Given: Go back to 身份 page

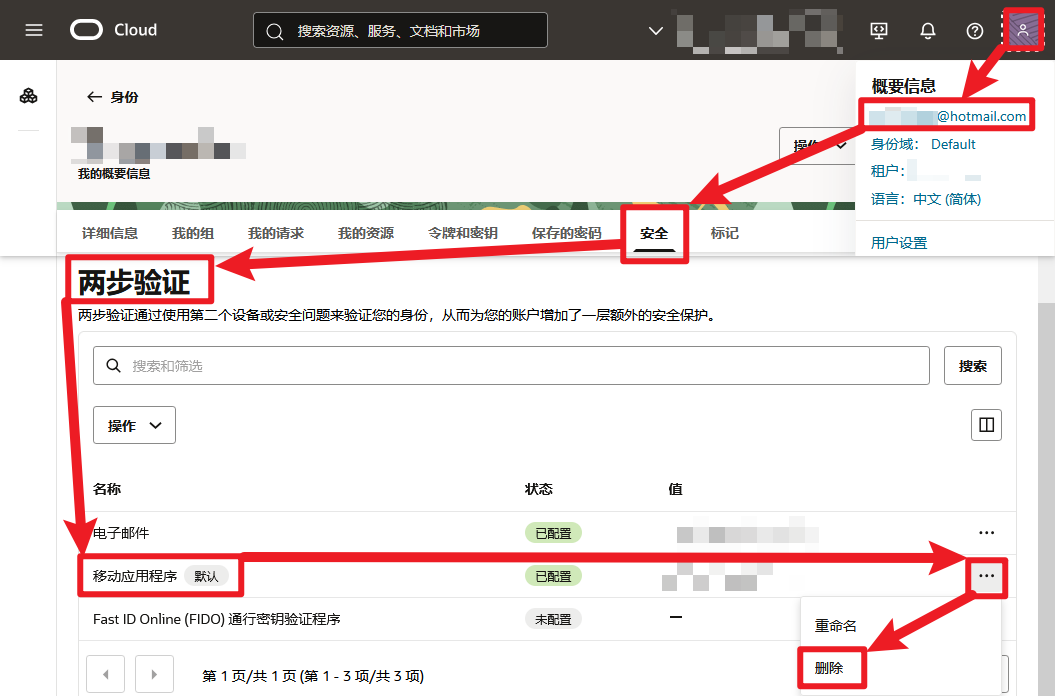Looking at the screenshot, I should click(112, 97).
